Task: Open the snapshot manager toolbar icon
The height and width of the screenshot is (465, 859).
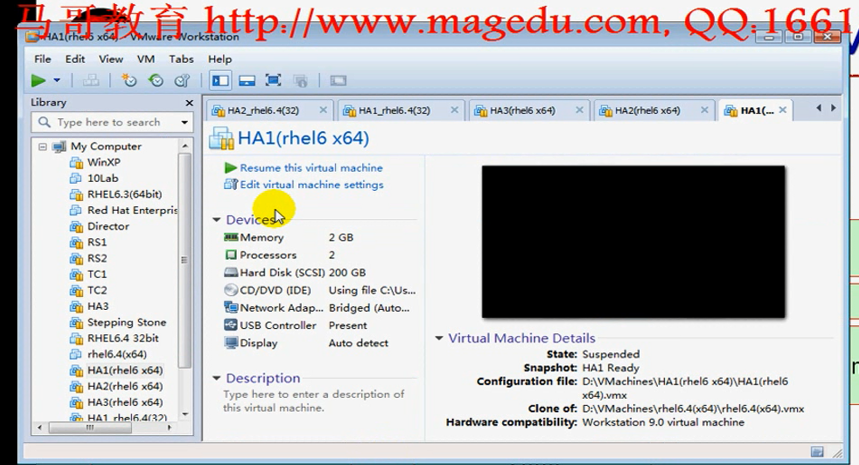Action: 182,81
